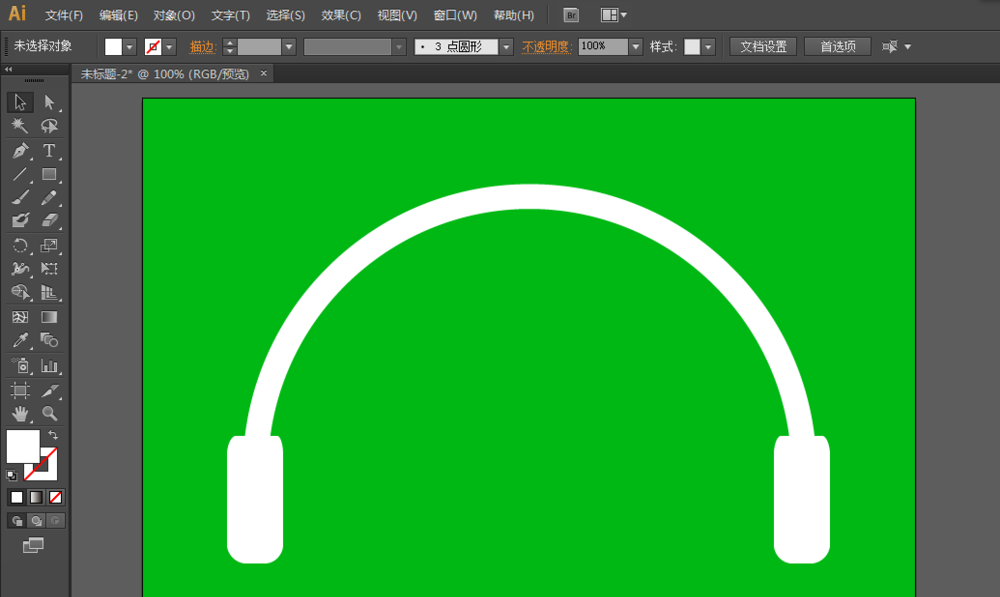Viewport: 1000px width, 597px height.
Task: Select the Magic Wand tool
Action: tap(20, 126)
